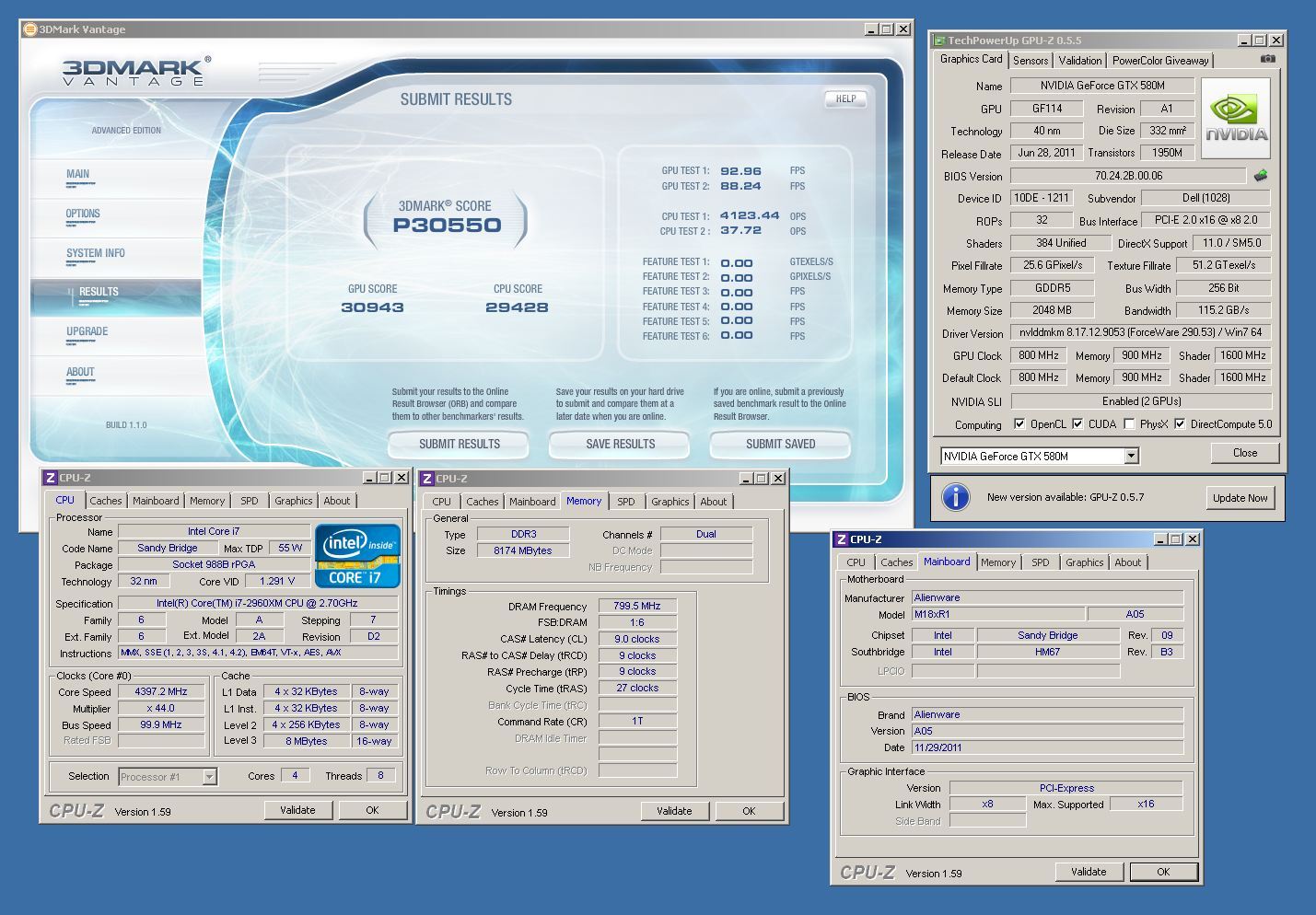Click the GPU-Z title bar icon

939,41
